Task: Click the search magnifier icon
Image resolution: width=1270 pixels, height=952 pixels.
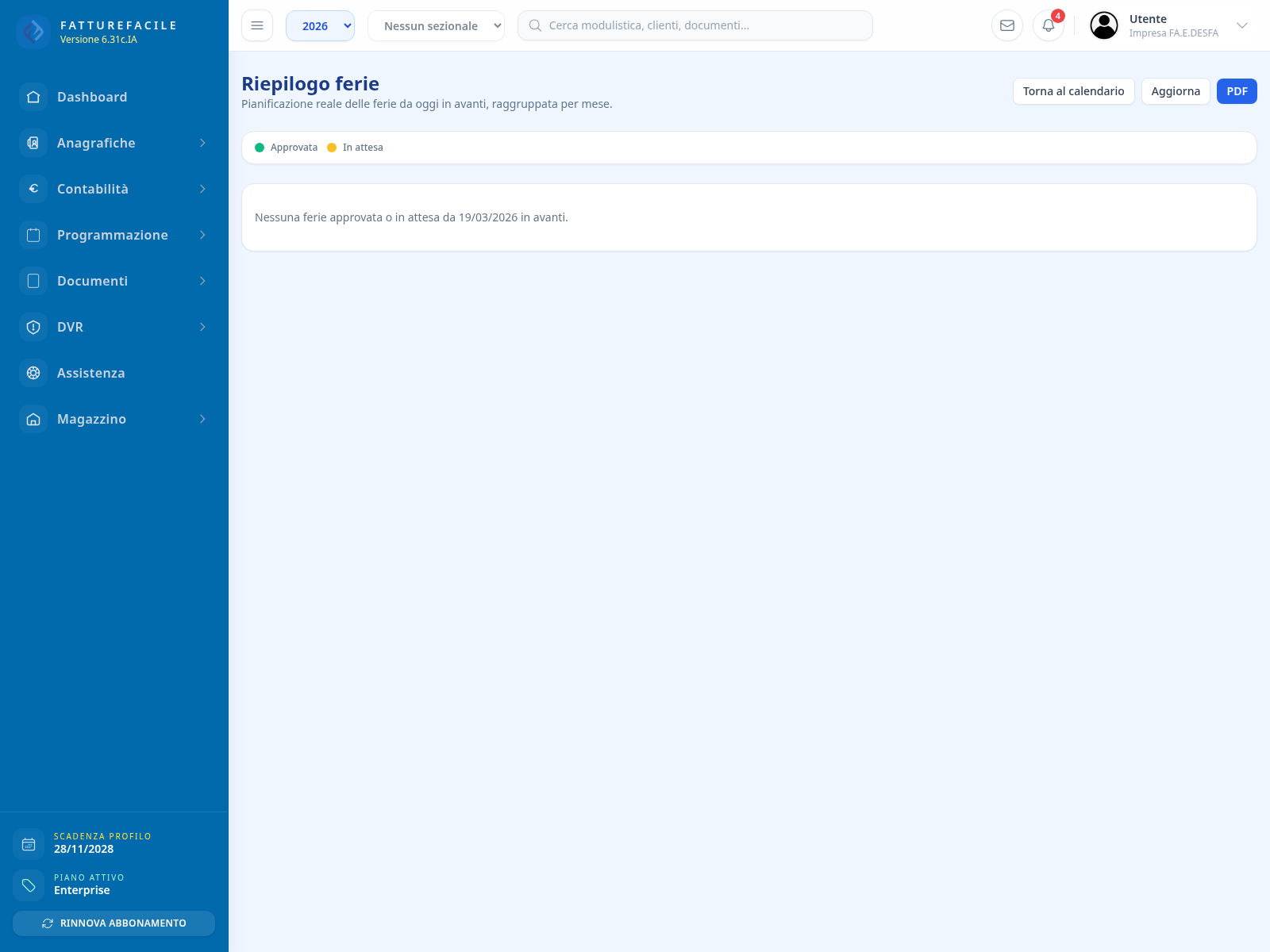Action: tap(535, 25)
